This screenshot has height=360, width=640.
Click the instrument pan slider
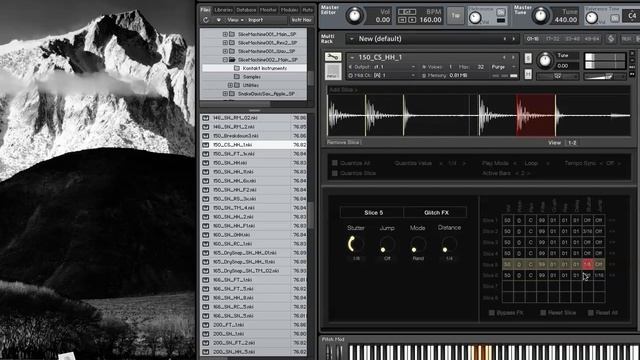[x=558, y=76]
